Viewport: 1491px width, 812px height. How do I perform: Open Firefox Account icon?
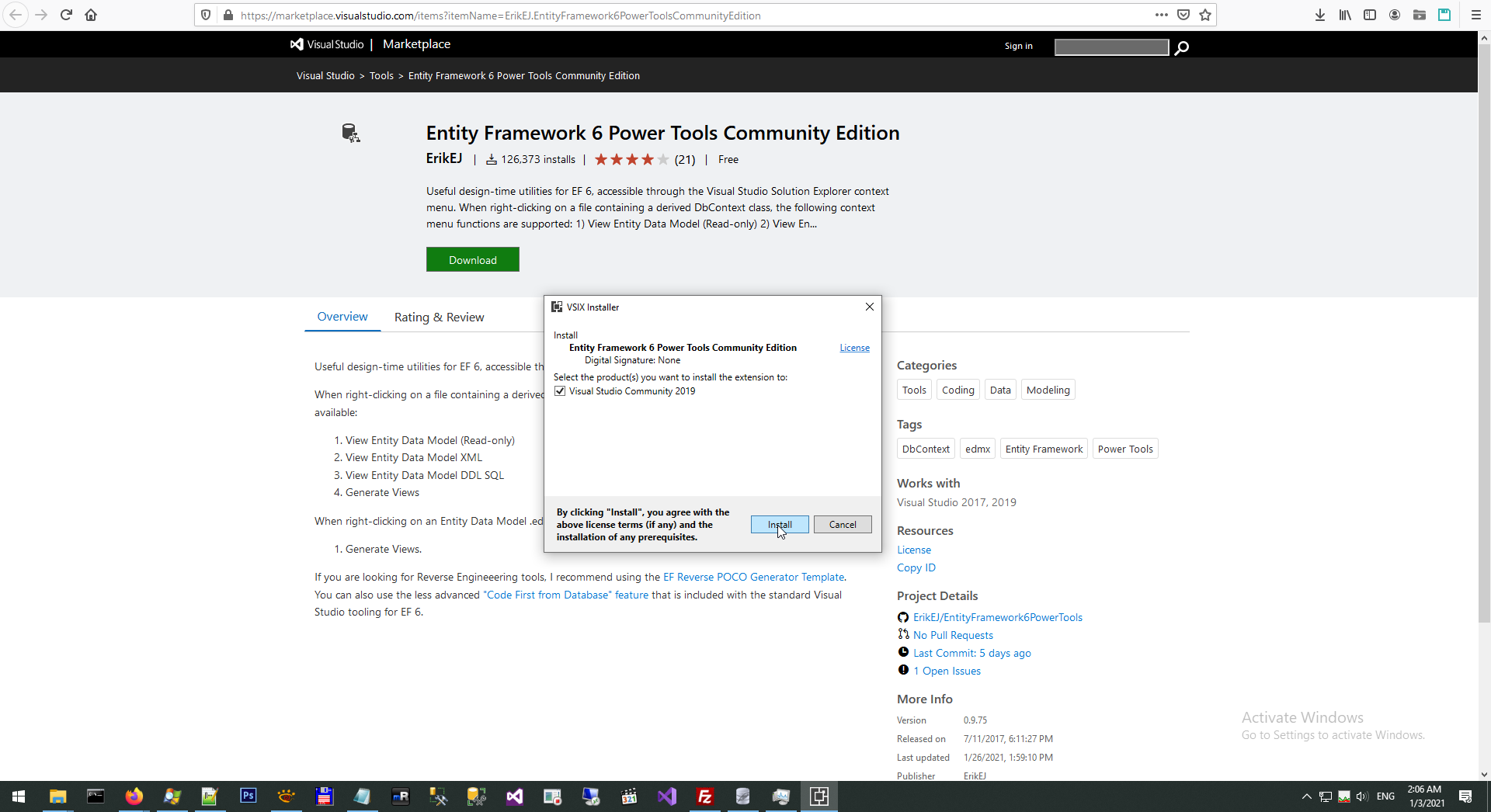(1395, 15)
